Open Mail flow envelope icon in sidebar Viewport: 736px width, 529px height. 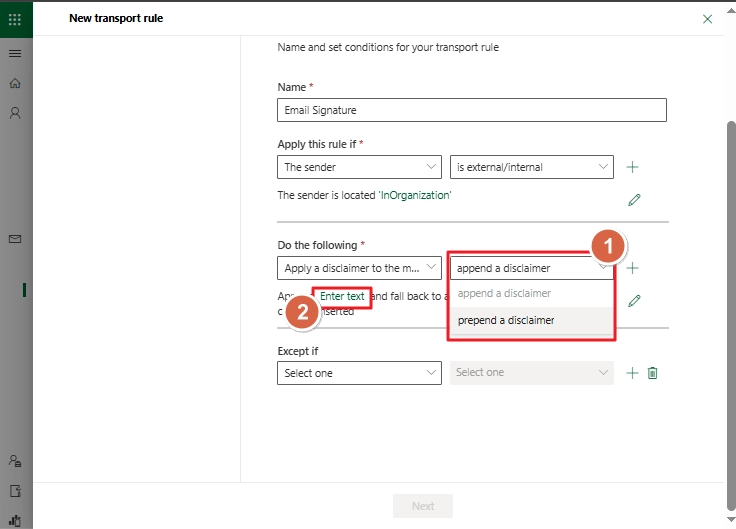point(15,239)
